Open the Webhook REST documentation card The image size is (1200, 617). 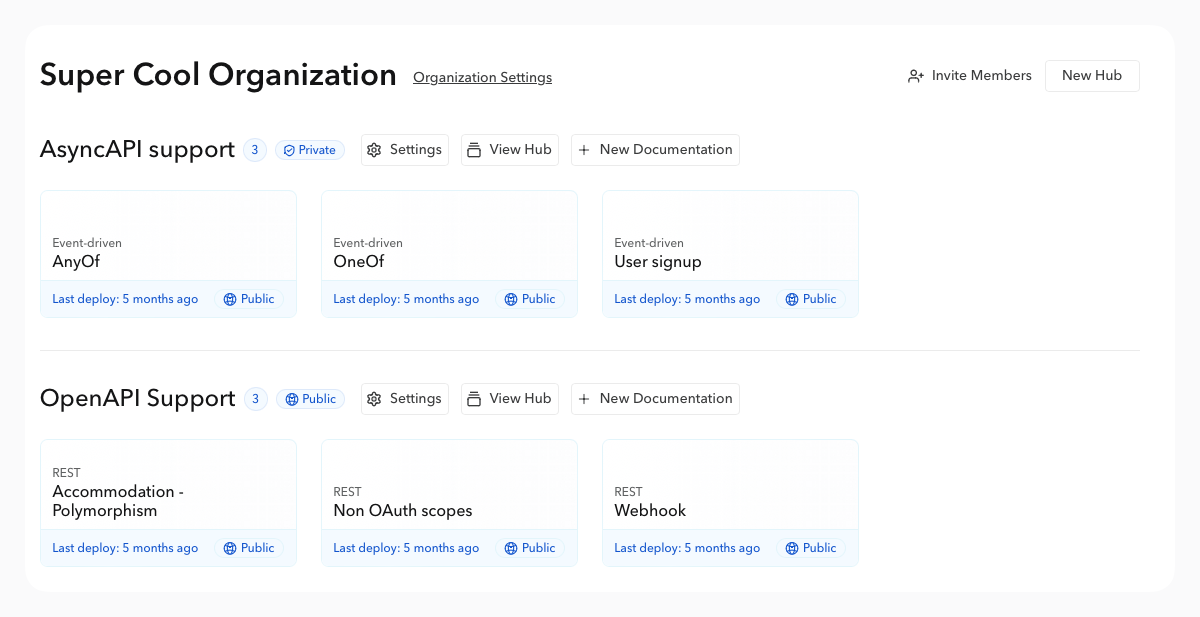(x=730, y=490)
